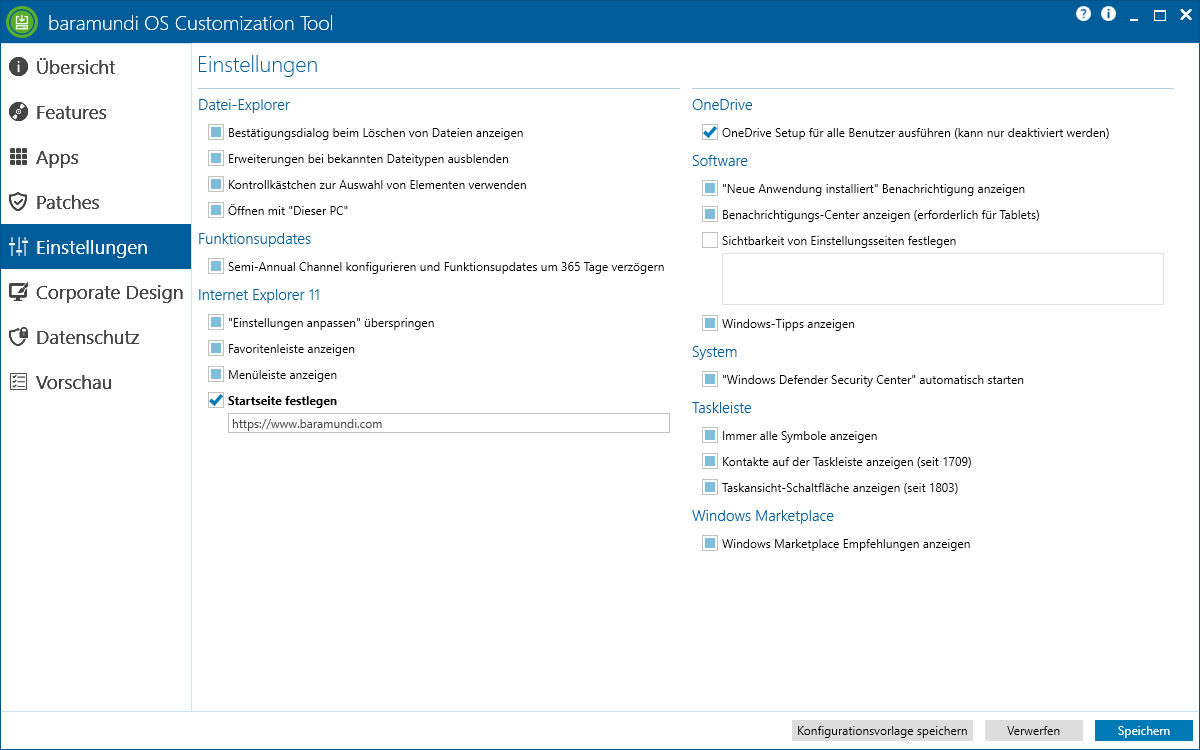Screen dimensions: 1200x750
Task: Toggle Favoritenleiste anzeigen checkbox
Action: pos(215,348)
